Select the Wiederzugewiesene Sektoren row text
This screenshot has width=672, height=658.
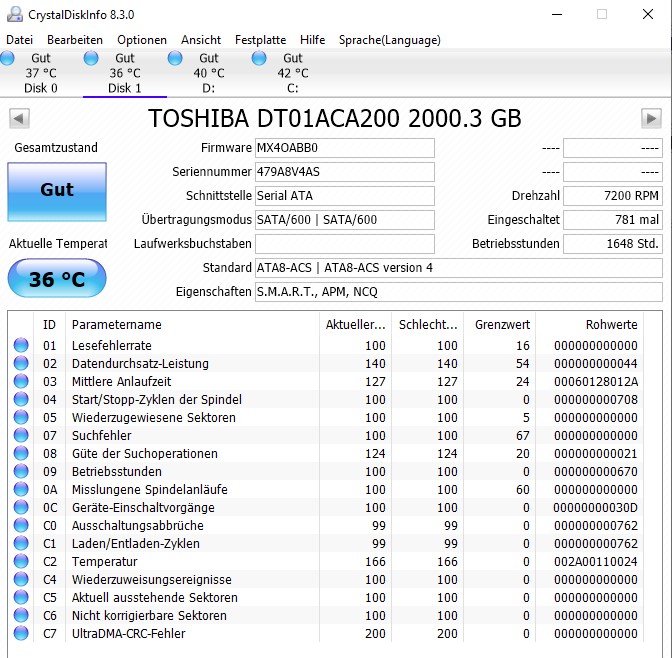[x=154, y=418]
